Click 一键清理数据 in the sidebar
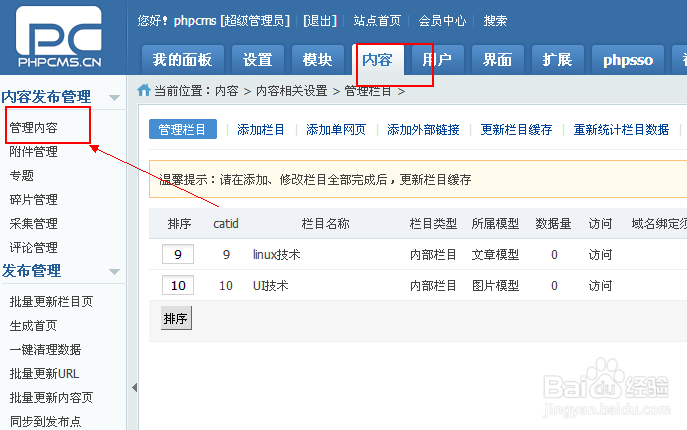 point(46,350)
